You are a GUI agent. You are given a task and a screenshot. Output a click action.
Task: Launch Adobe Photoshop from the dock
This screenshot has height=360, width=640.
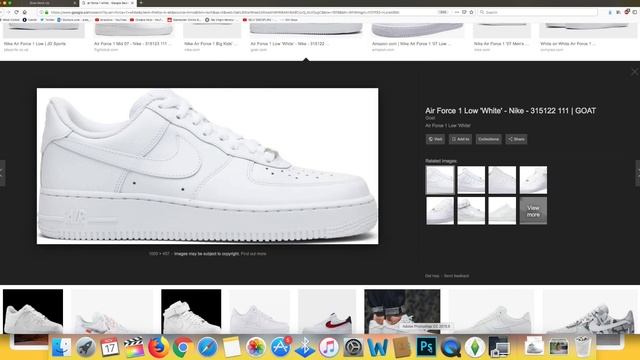coord(426,347)
